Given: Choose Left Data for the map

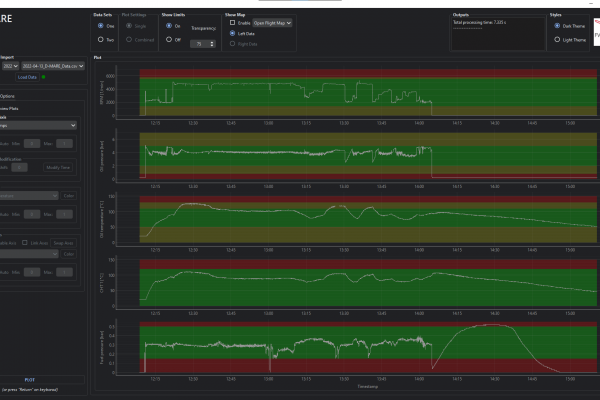Looking at the screenshot, I should 234,33.
